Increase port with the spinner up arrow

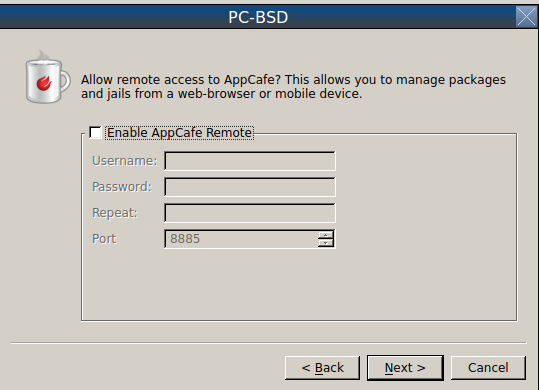(x=326, y=235)
